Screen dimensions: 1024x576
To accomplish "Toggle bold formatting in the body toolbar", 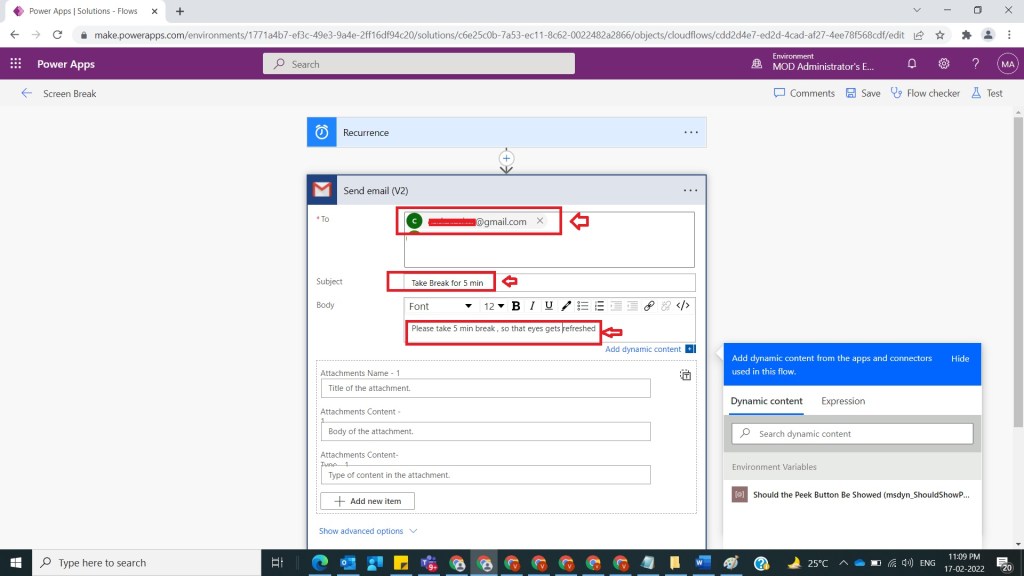I will coord(516,306).
